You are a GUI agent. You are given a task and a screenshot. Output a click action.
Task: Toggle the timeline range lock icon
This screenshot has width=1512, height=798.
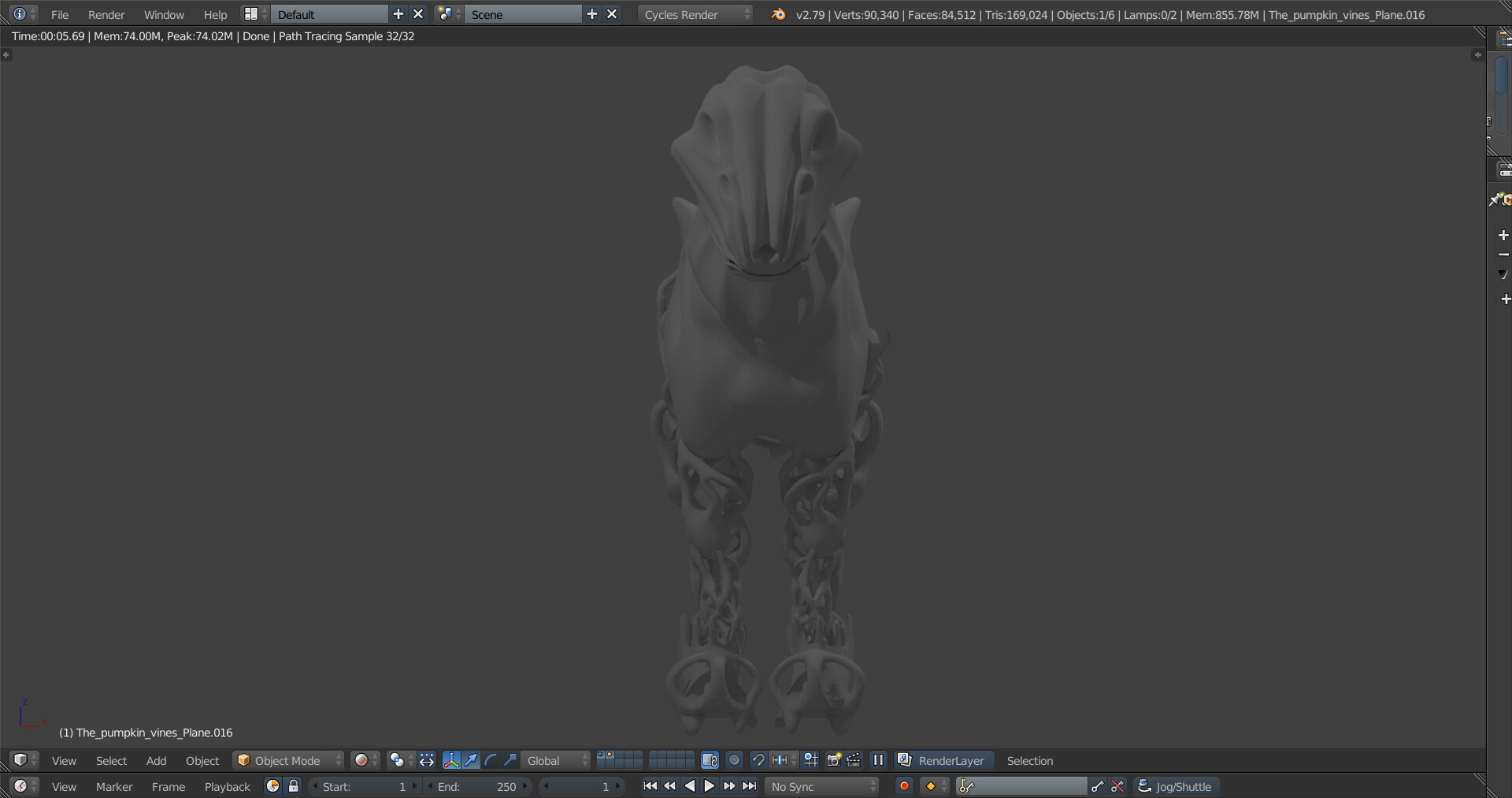(294, 786)
